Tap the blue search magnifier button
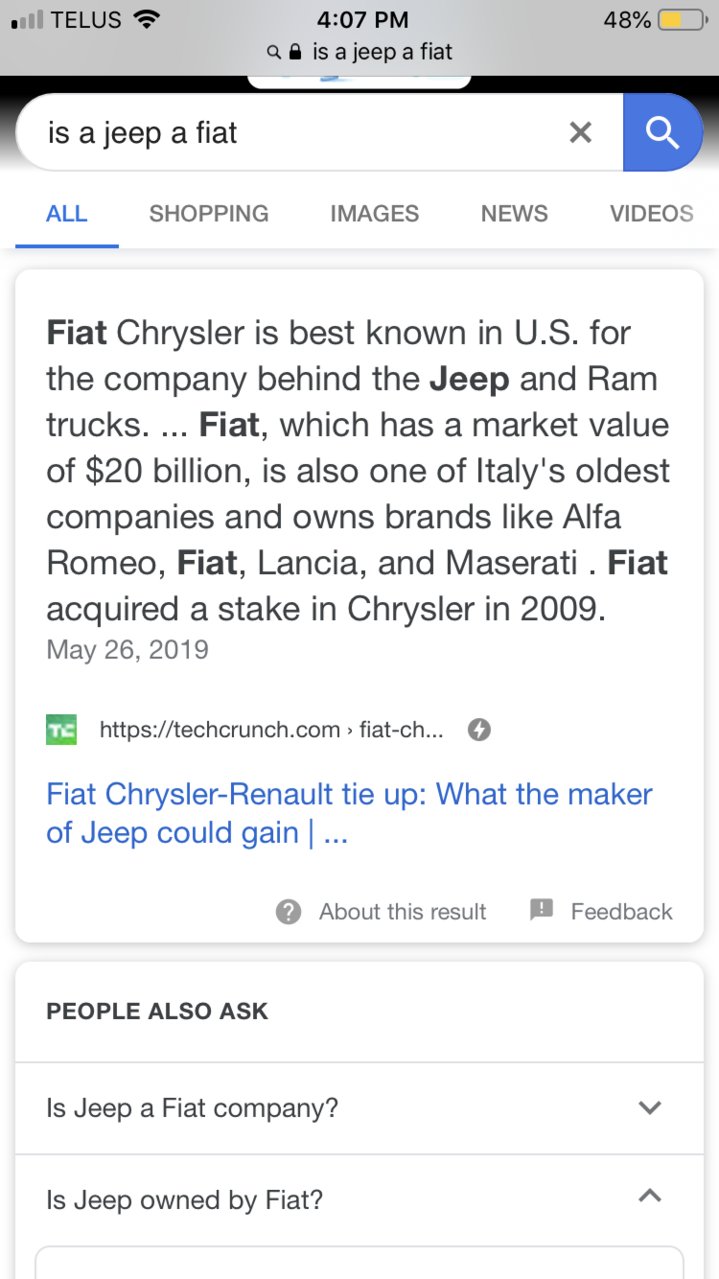 click(x=662, y=132)
